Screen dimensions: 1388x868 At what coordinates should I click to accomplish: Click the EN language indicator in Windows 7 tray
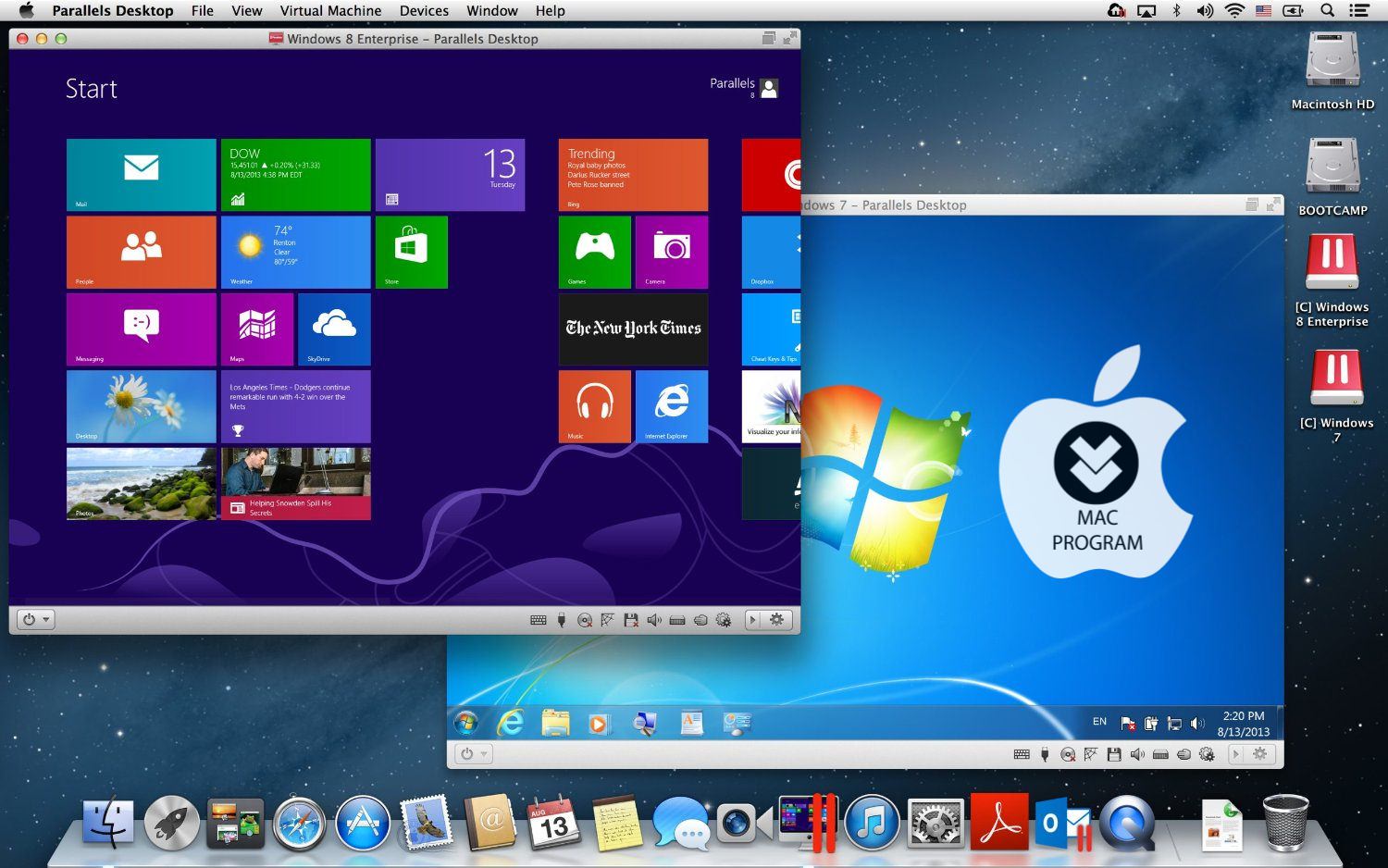pyautogui.click(x=1099, y=722)
